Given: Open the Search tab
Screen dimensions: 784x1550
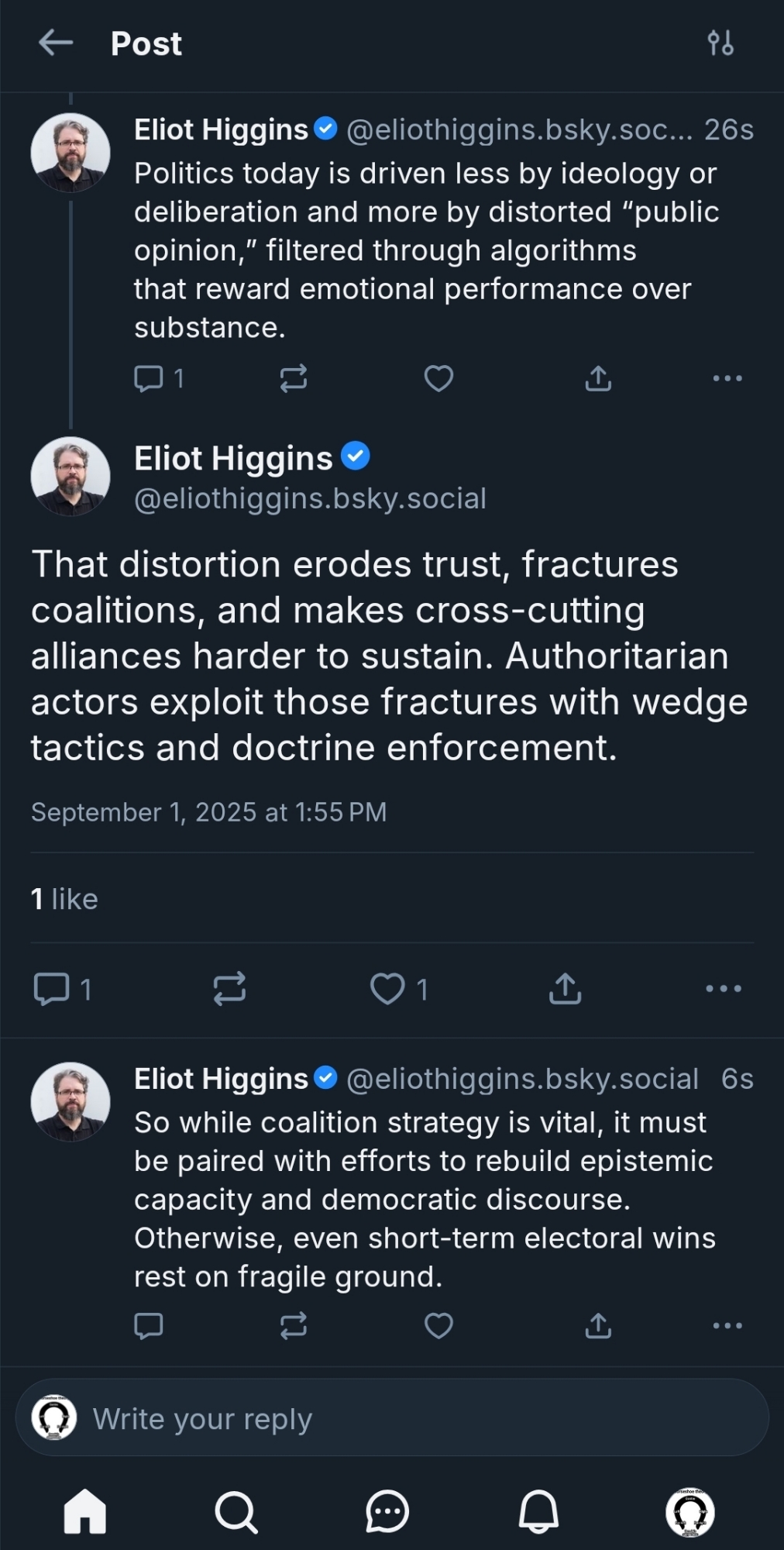Looking at the screenshot, I should (x=236, y=1511).
